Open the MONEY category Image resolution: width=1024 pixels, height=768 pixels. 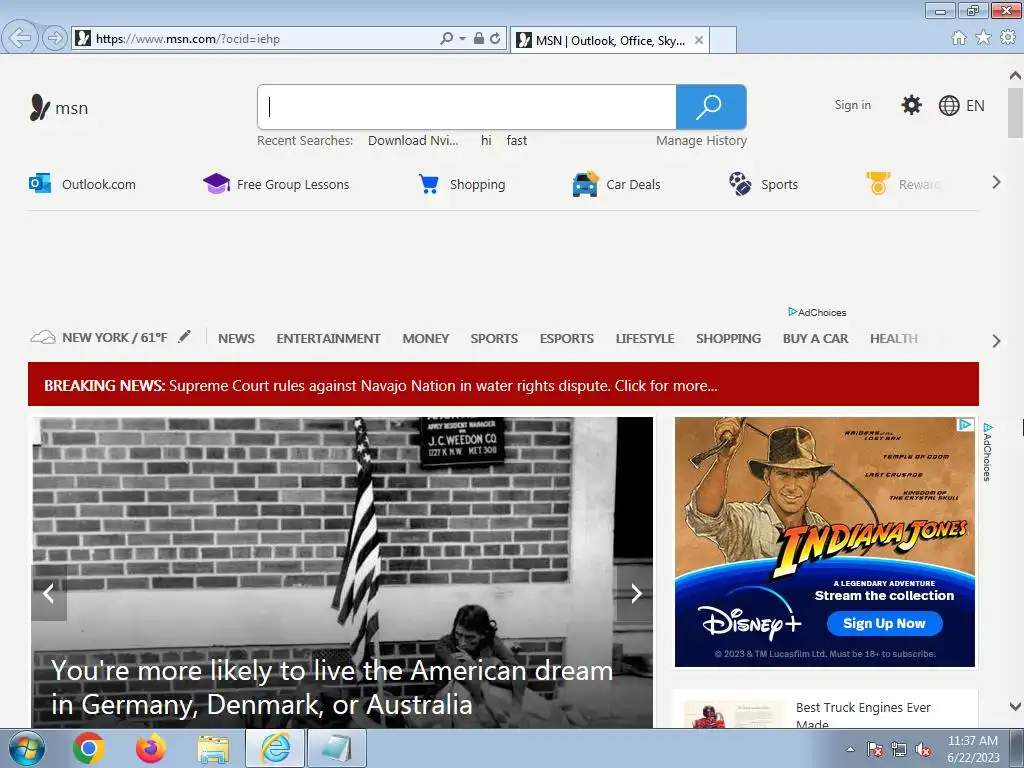tap(426, 338)
